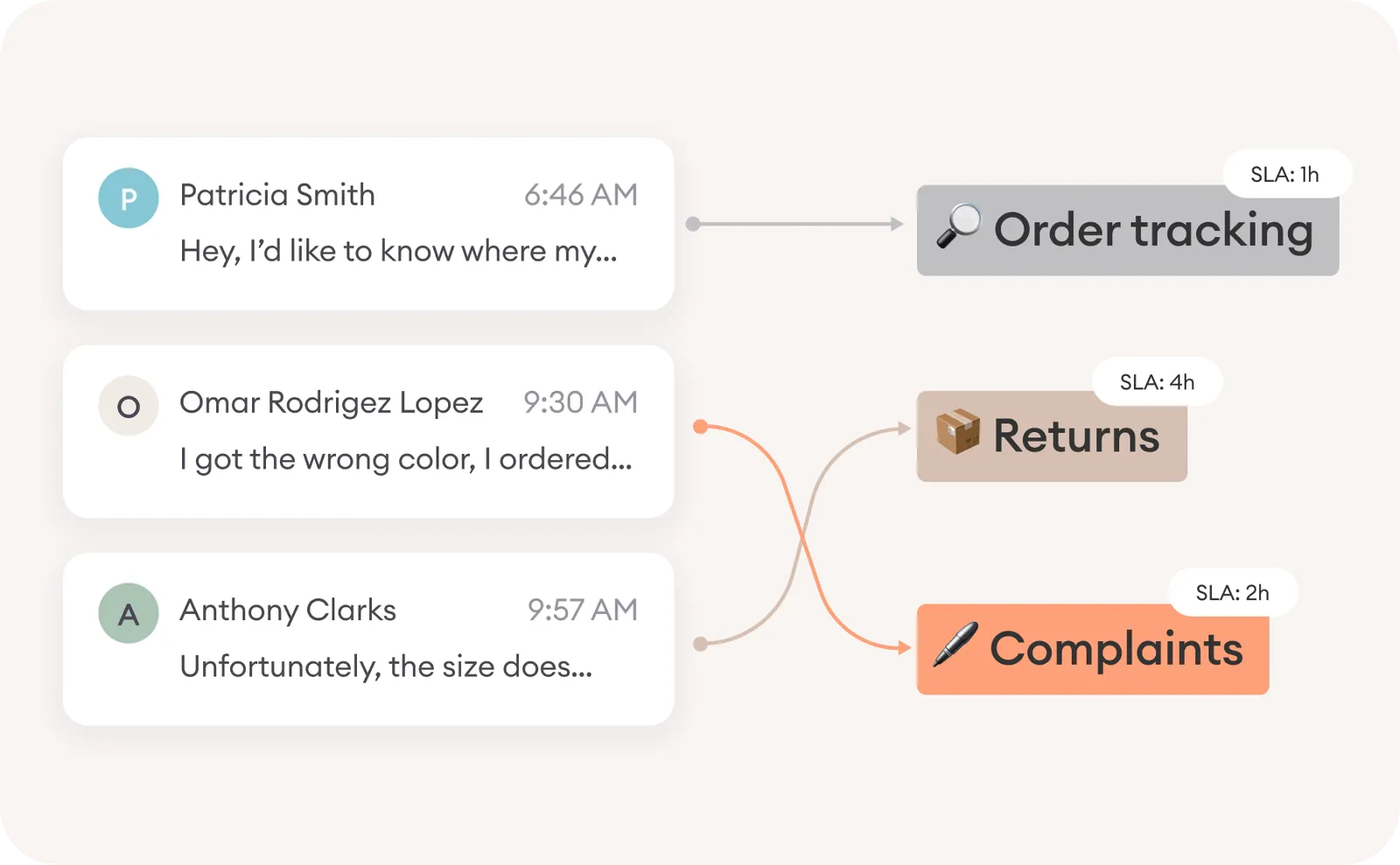Open Patricia Smith's message preview text

pyautogui.click(x=398, y=252)
